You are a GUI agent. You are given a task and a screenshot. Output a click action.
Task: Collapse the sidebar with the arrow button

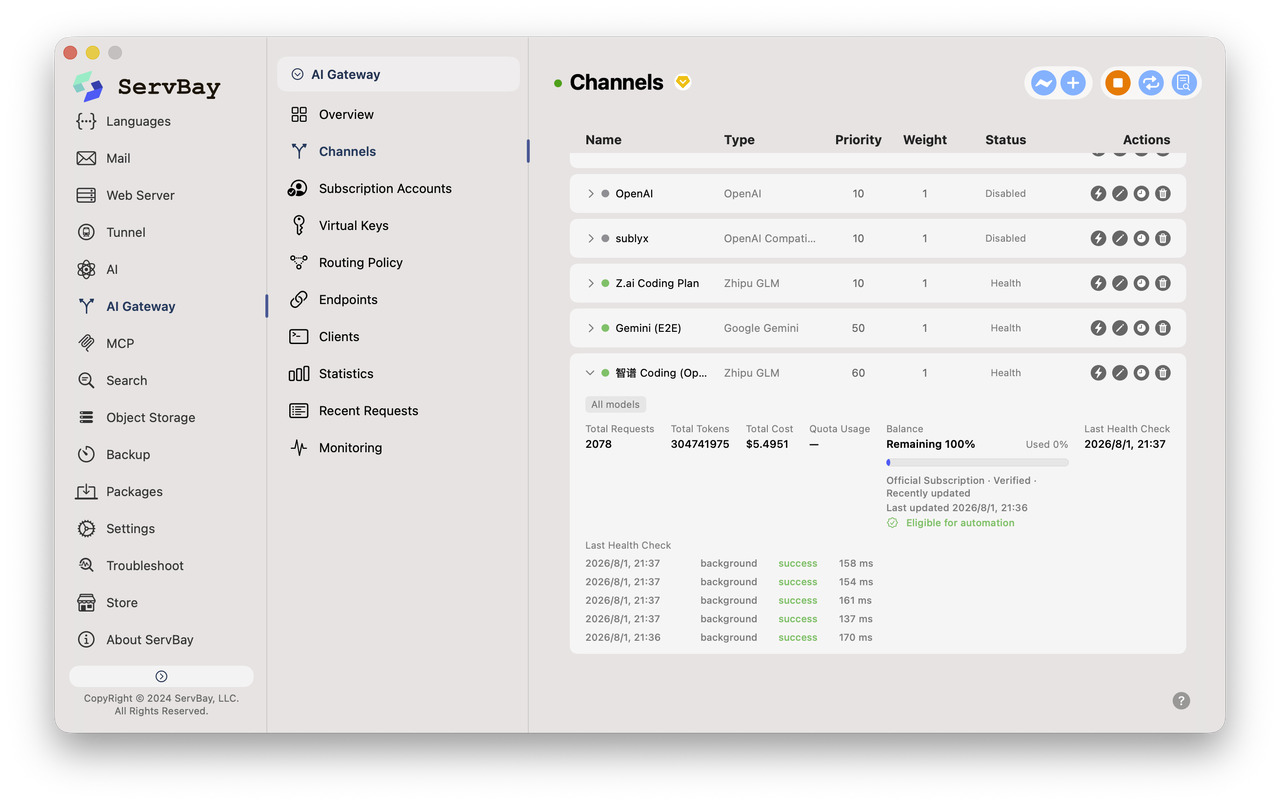[x=161, y=676]
